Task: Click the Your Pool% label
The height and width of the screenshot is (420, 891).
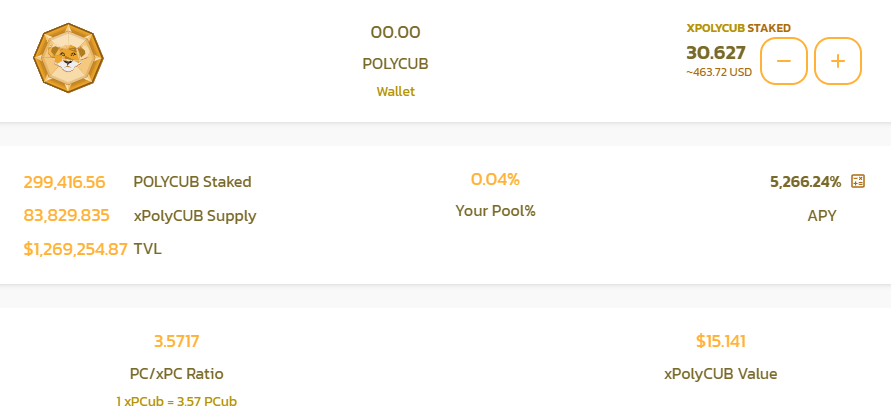Action: [x=495, y=211]
